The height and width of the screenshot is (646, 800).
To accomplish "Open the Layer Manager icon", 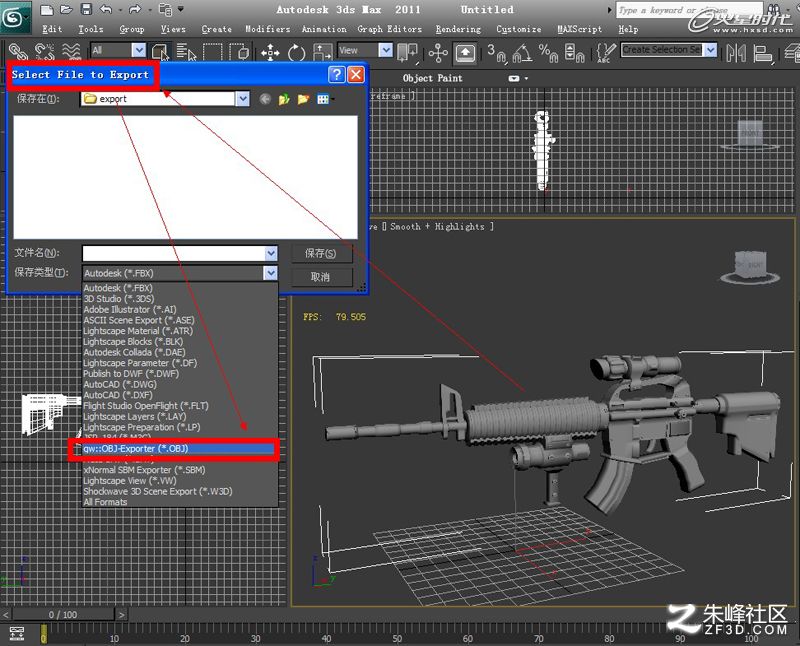I will (792, 53).
